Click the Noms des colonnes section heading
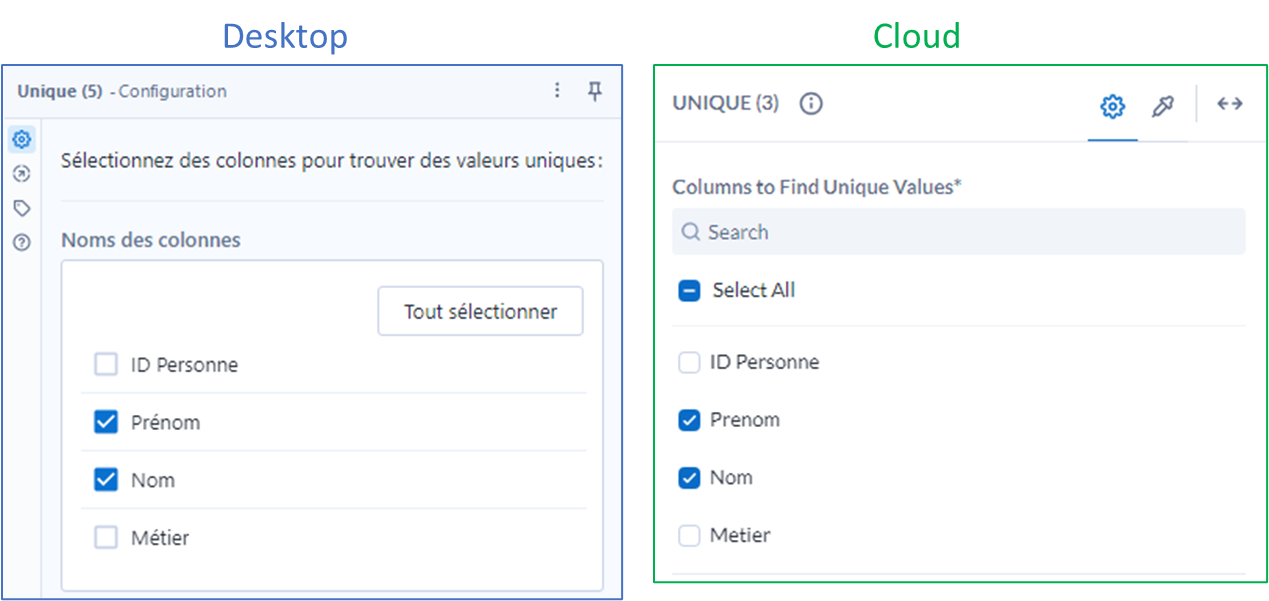 pyautogui.click(x=150, y=240)
